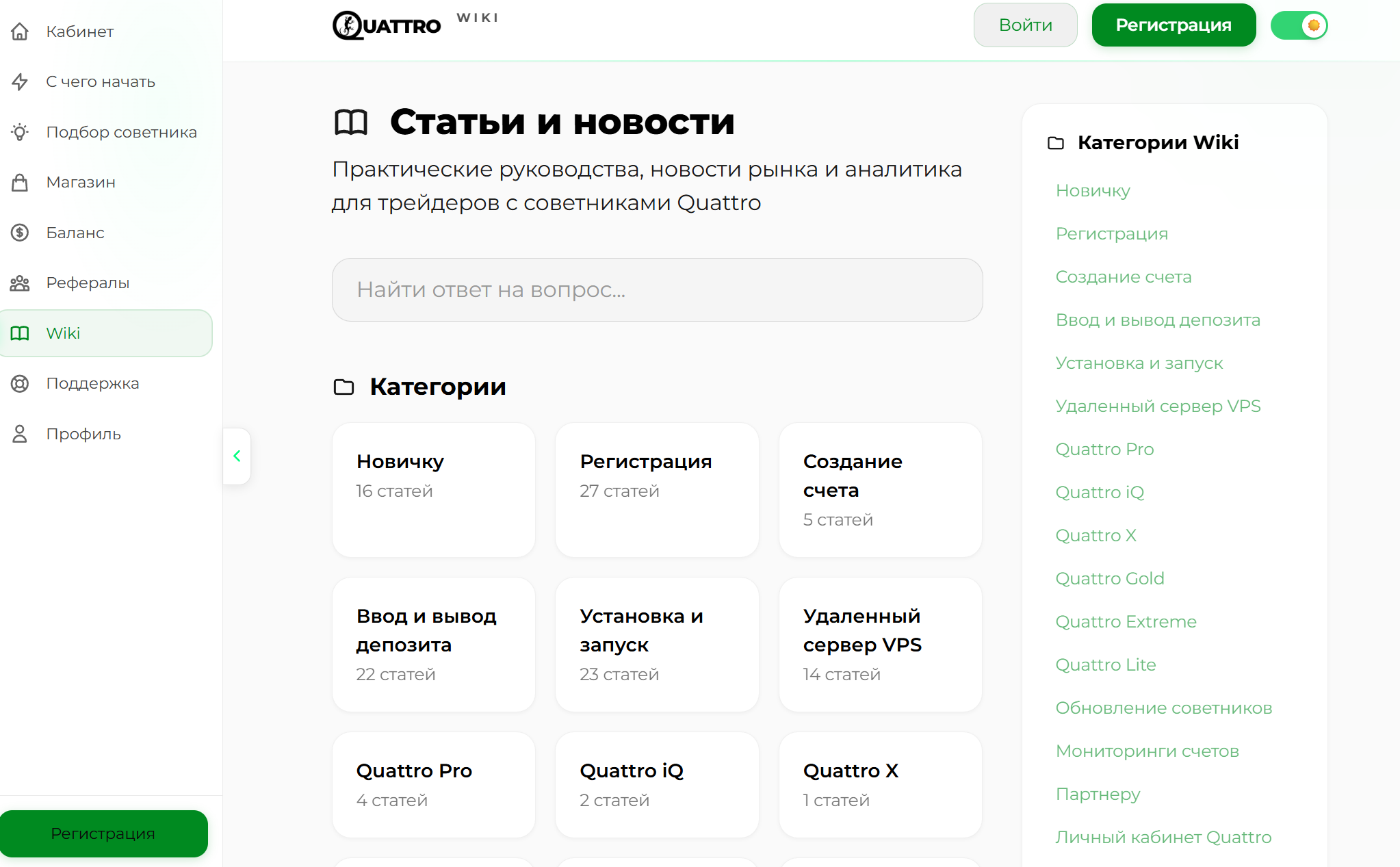Click Quattro X link in Категории Wiki
Viewport: 1400px width, 867px height.
tap(1096, 536)
